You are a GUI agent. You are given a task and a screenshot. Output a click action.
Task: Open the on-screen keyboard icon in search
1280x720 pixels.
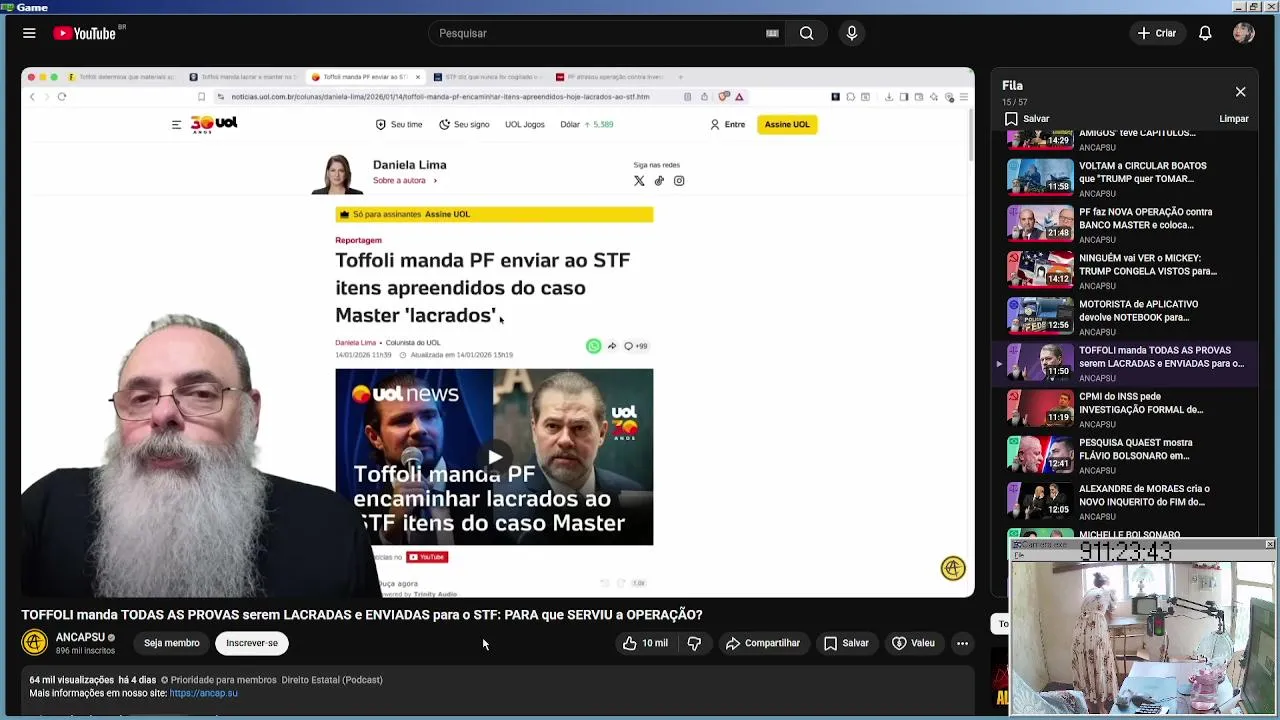tap(772, 33)
